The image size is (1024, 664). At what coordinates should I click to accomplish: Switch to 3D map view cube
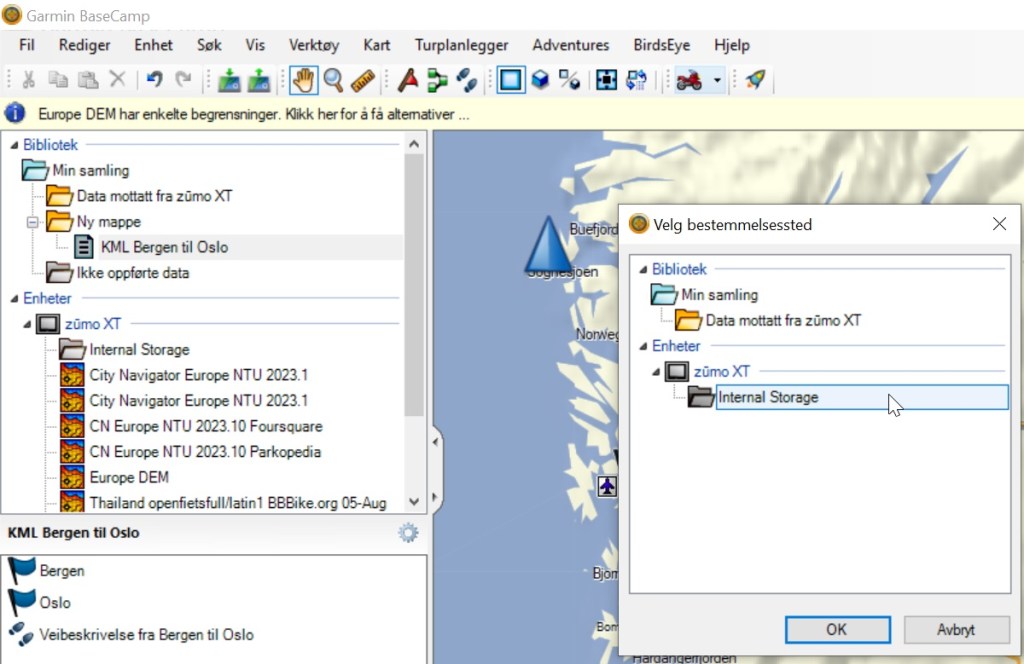tap(540, 80)
